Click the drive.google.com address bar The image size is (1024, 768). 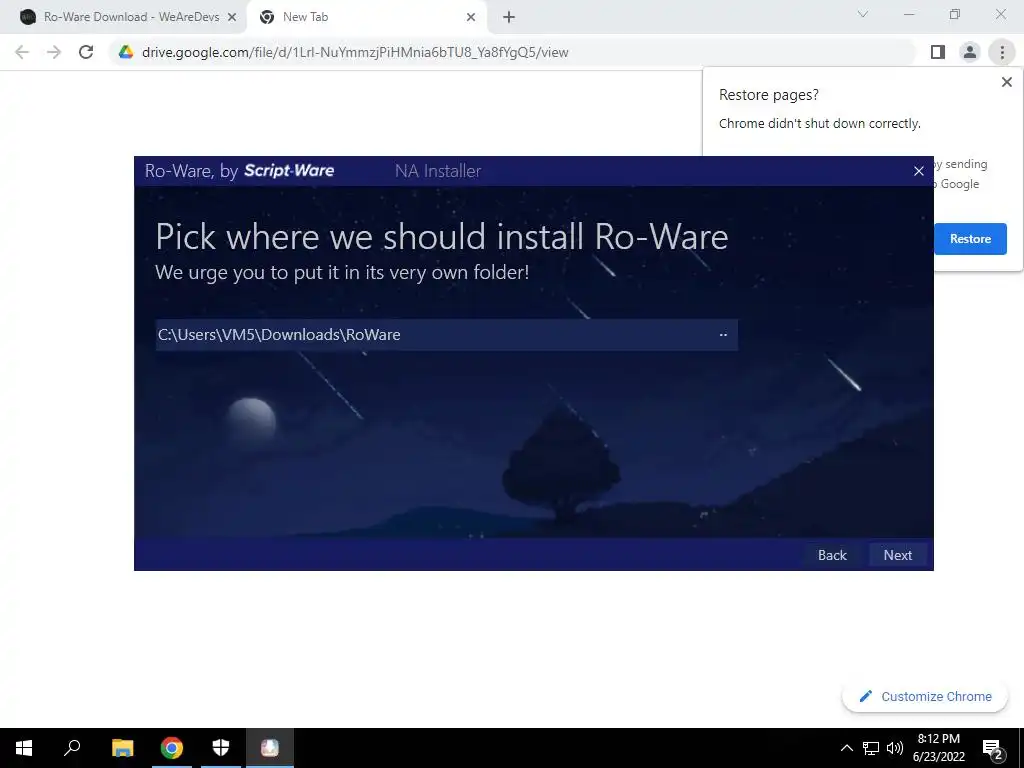click(512, 52)
